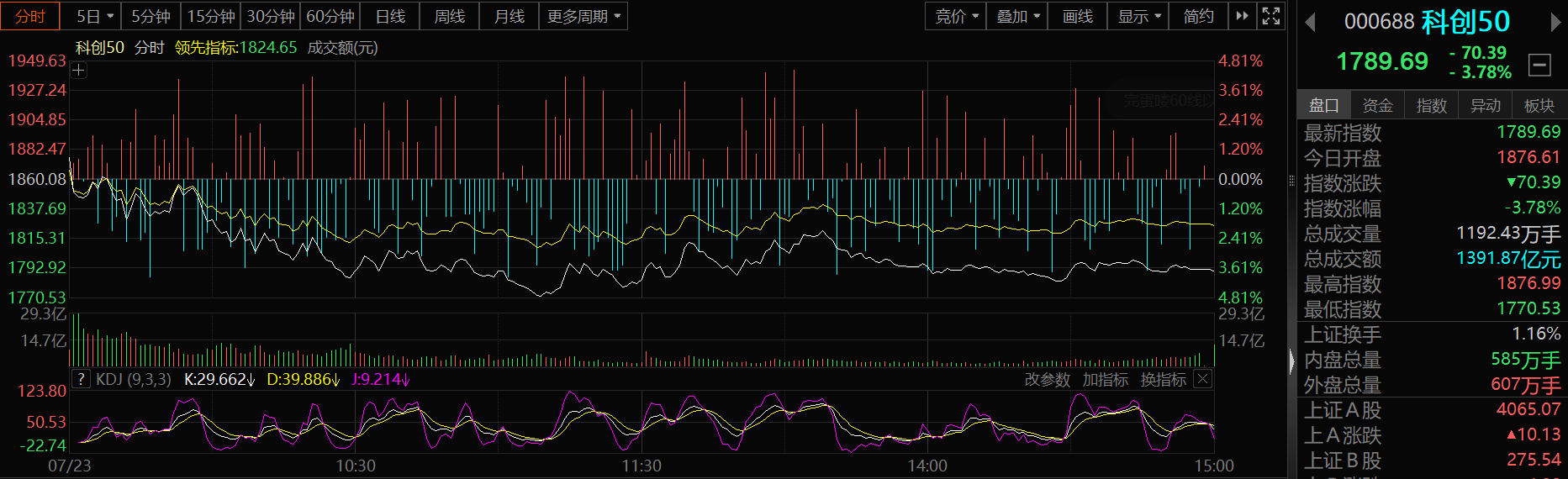Open the 5日 period dropdown
This screenshot has width=1568, height=479.
click(95, 16)
